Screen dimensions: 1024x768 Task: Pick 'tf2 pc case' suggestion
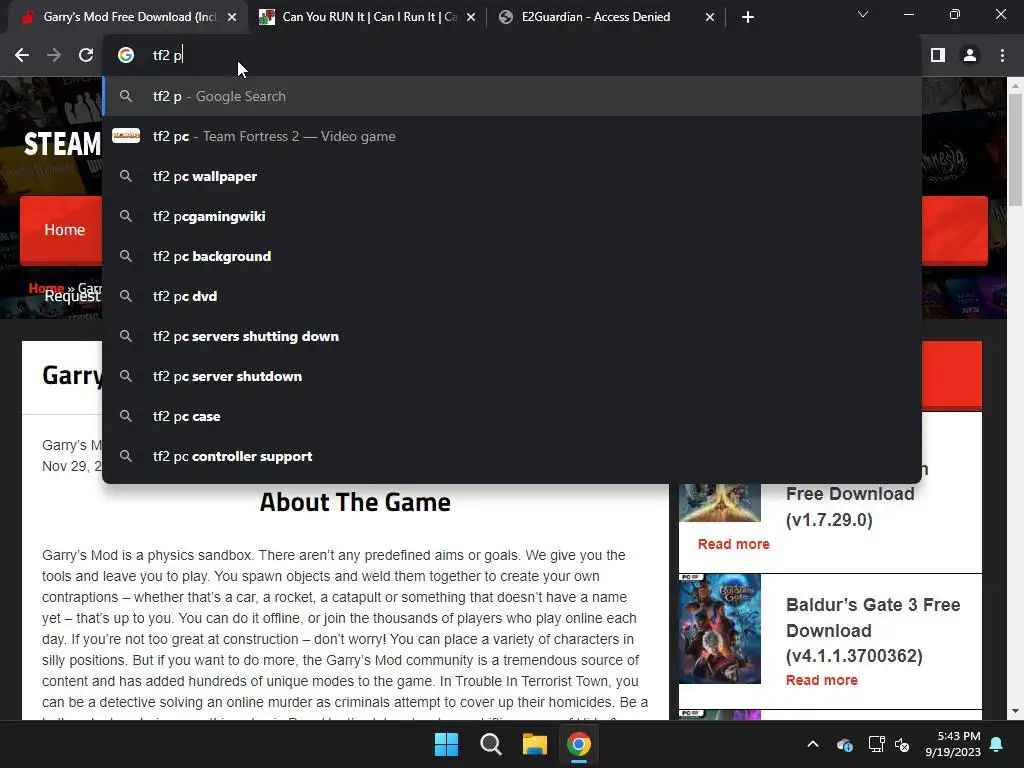coord(512,416)
